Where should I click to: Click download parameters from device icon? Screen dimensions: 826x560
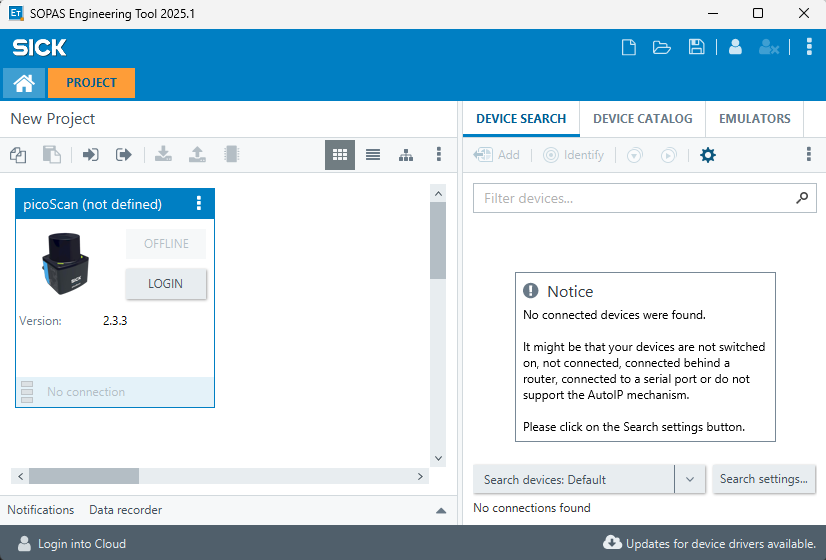[x=163, y=154]
